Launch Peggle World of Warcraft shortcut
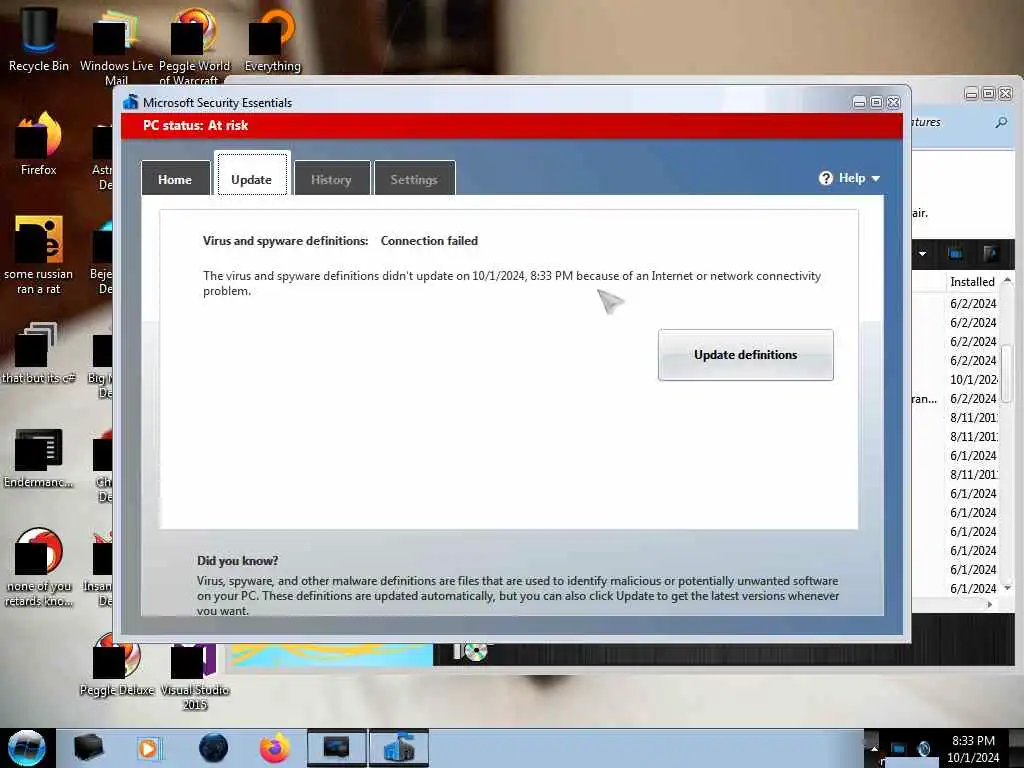Viewport: 1024px width, 768px height. (194, 47)
